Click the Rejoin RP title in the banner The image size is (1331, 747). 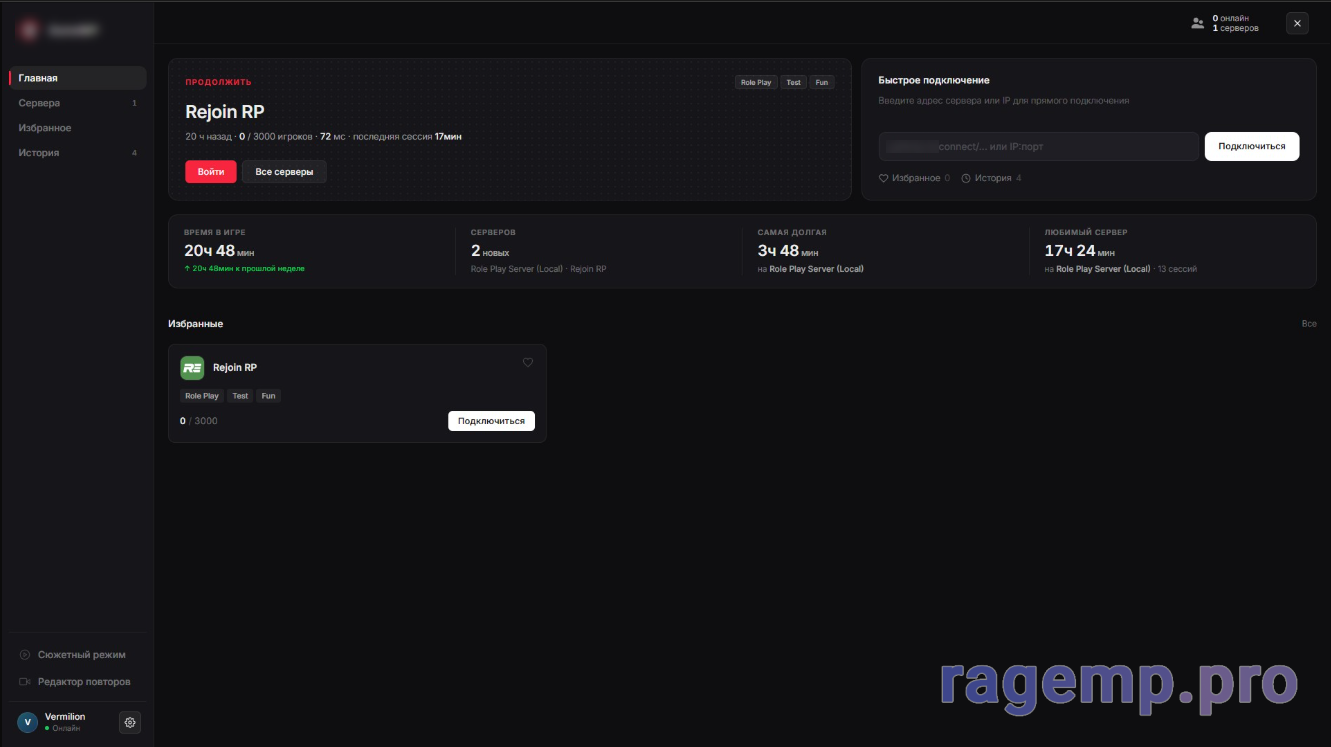(x=225, y=112)
